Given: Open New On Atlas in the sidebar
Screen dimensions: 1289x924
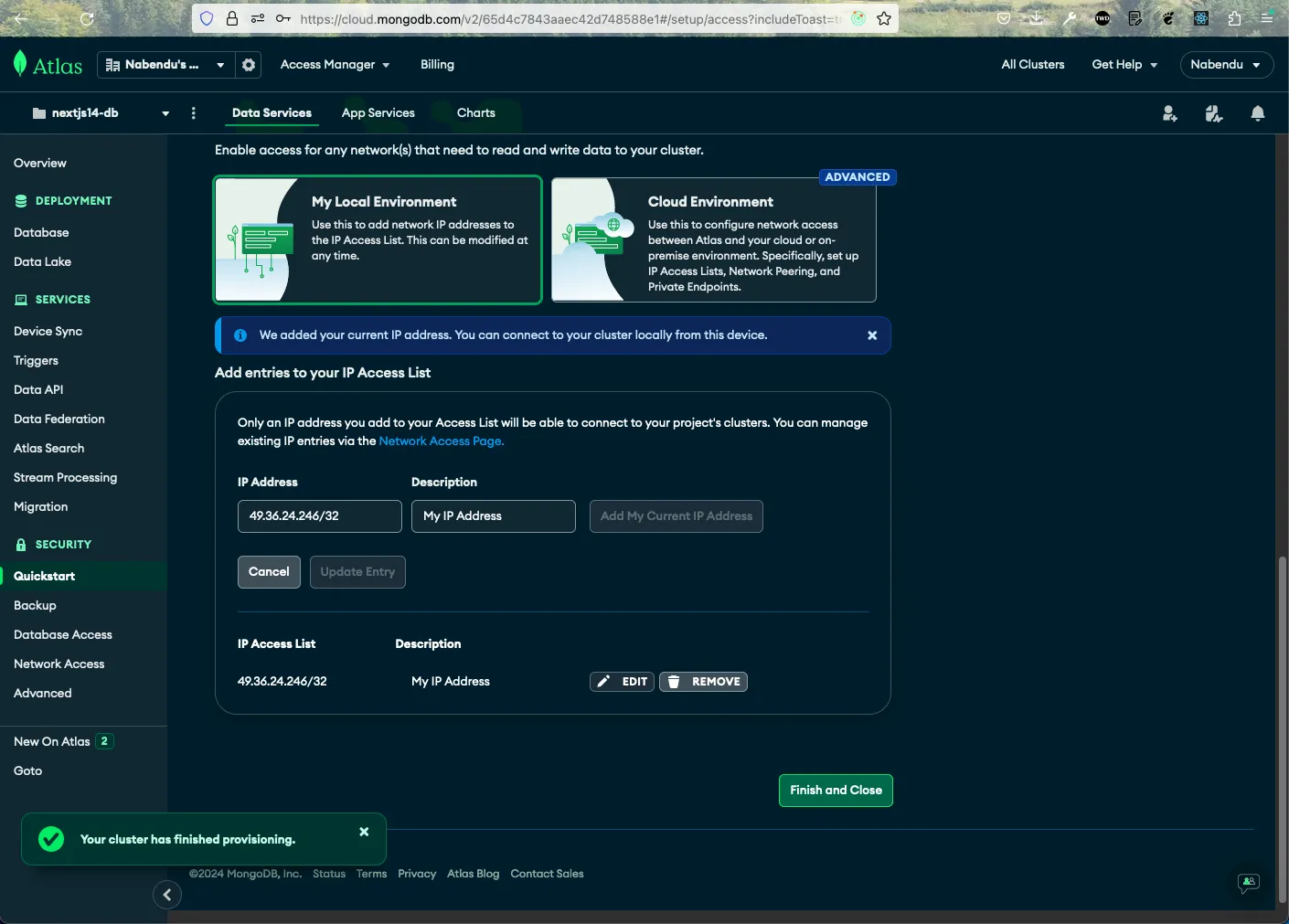Looking at the screenshot, I should point(62,742).
